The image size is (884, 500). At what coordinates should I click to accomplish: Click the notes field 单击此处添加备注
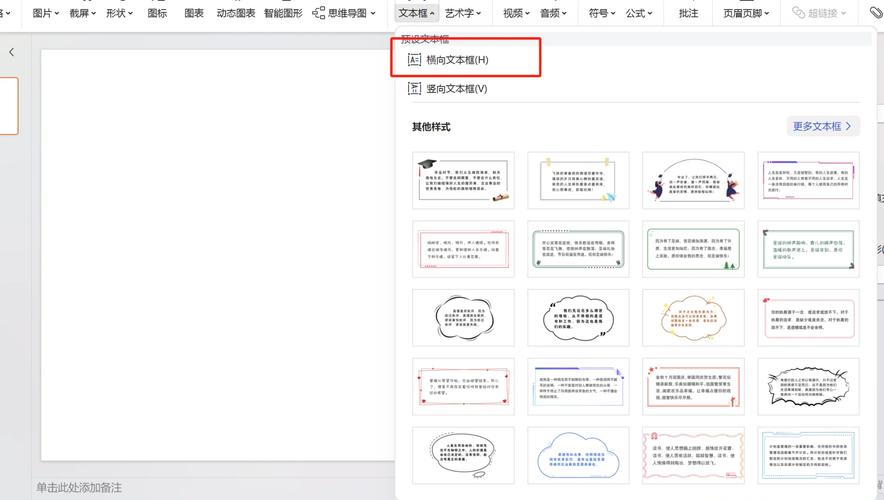[x=79, y=488]
